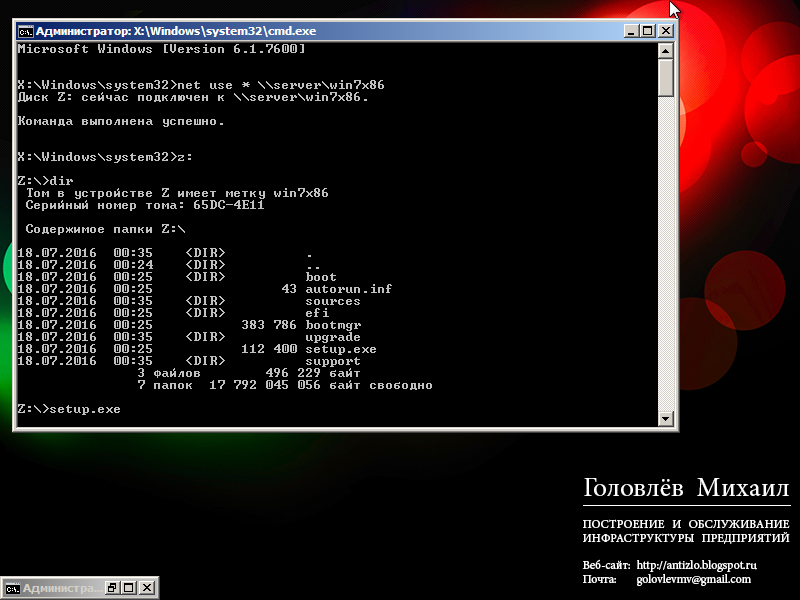The image size is (800, 600).
Task: Maximize the cmd.exe window
Action: click(x=648, y=31)
